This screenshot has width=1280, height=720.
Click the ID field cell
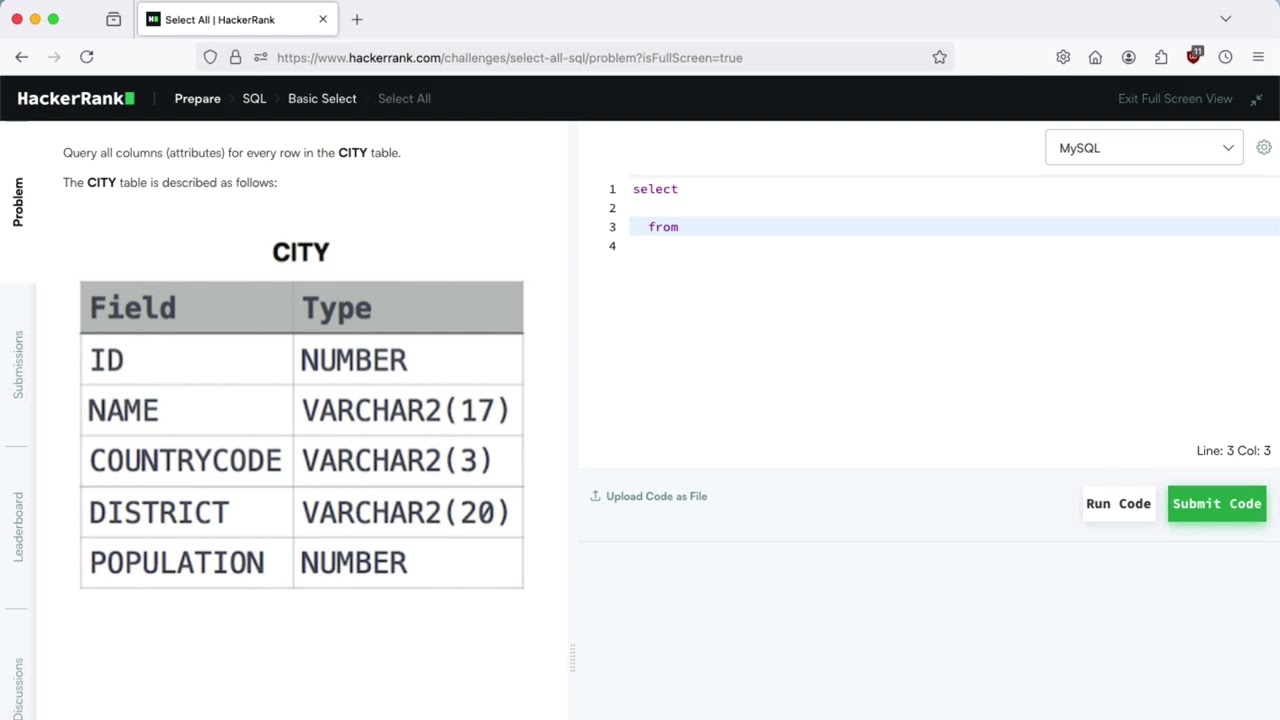pos(186,359)
